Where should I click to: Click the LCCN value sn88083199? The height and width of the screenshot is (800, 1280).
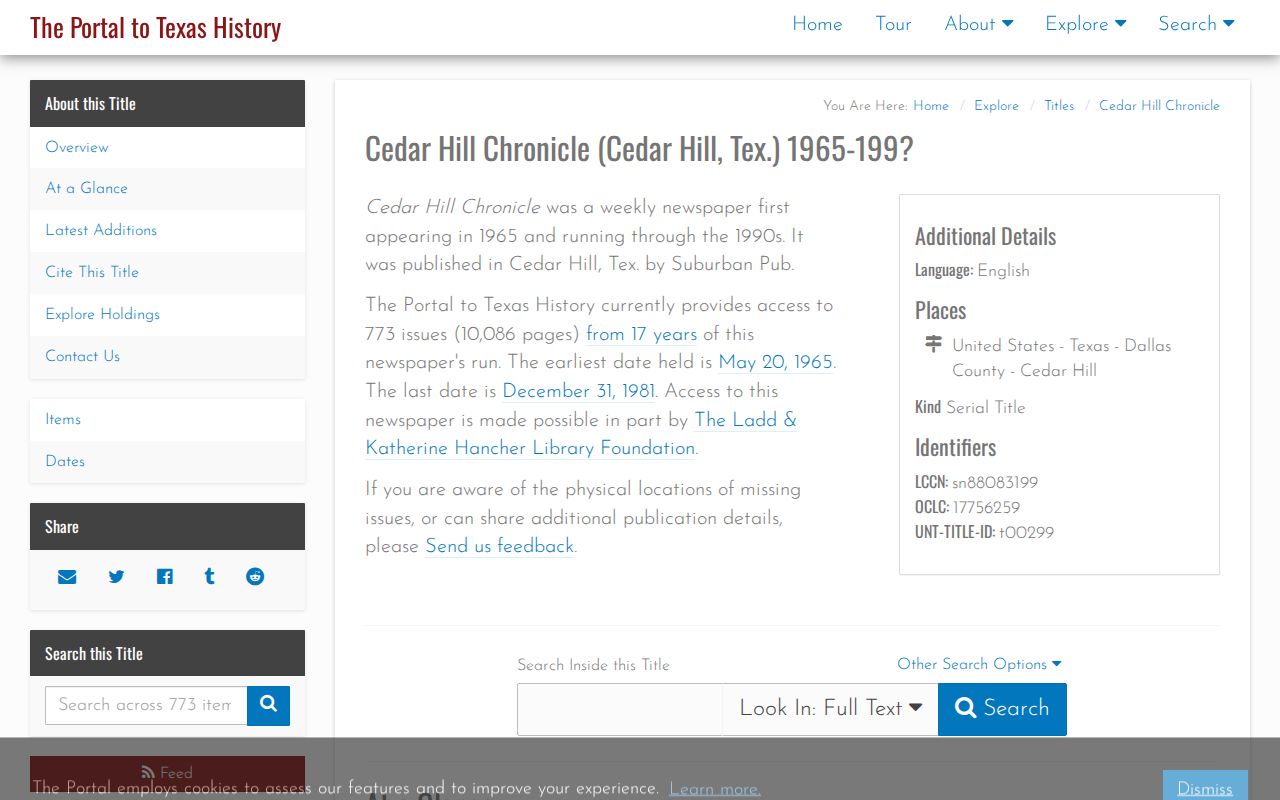coord(995,482)
